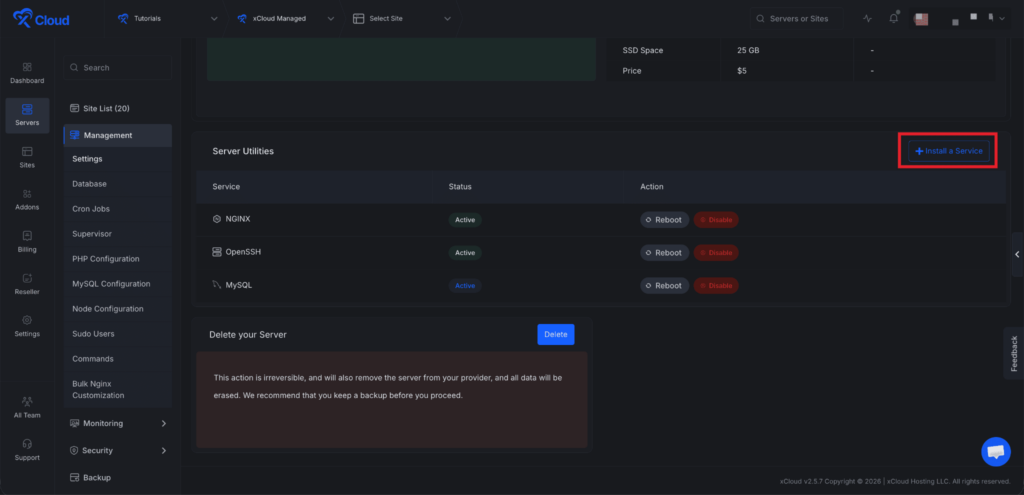Click the Servers or Sites search box
Image resolution: width=1024 pixels, height=495 pixels.
pos(796,18)
